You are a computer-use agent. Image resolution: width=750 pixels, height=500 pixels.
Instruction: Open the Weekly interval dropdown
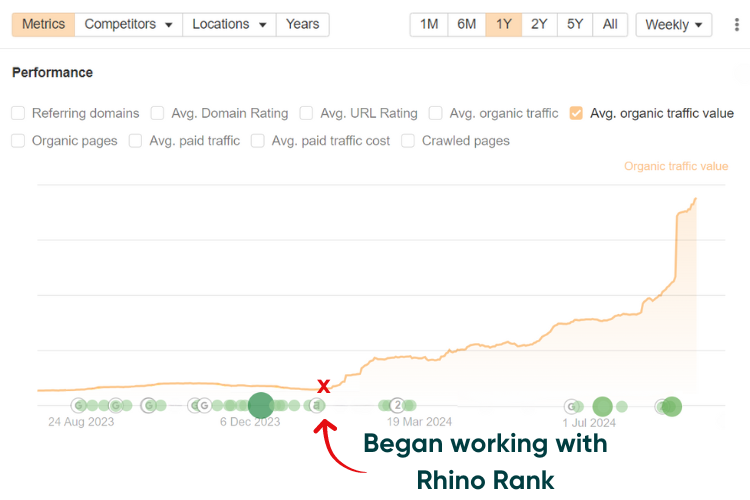click(673, 24)
